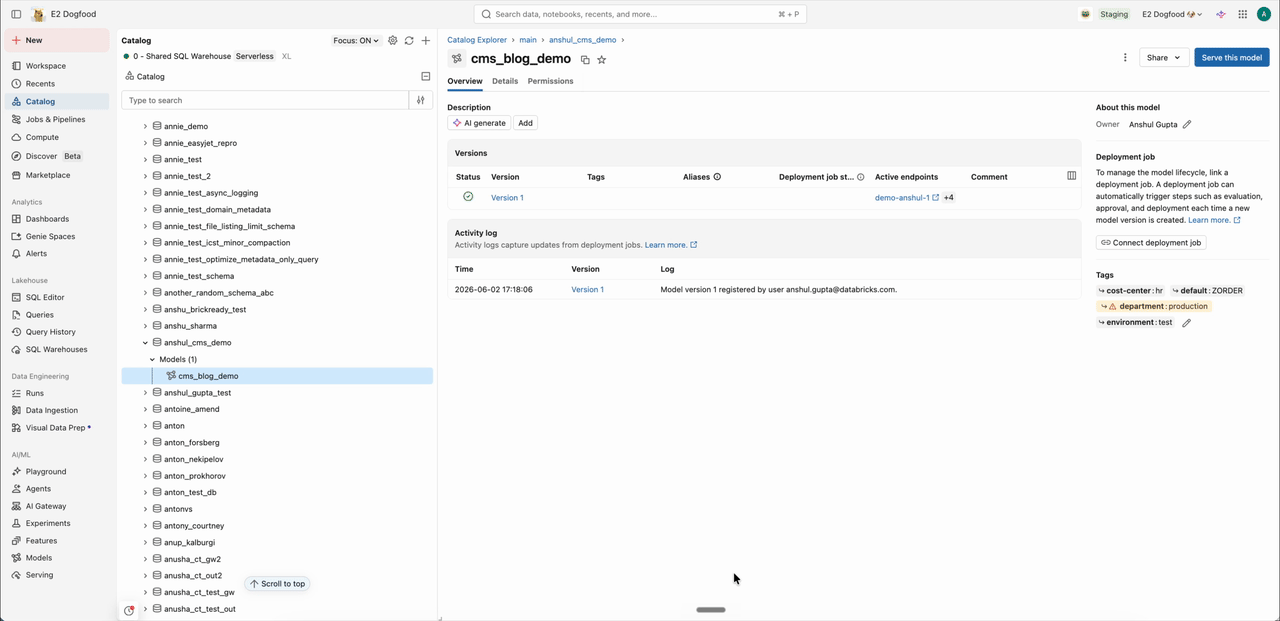Add a new catalog item with plus
This screenshot has height=621, width=1280.
click(x=426, y=41)
